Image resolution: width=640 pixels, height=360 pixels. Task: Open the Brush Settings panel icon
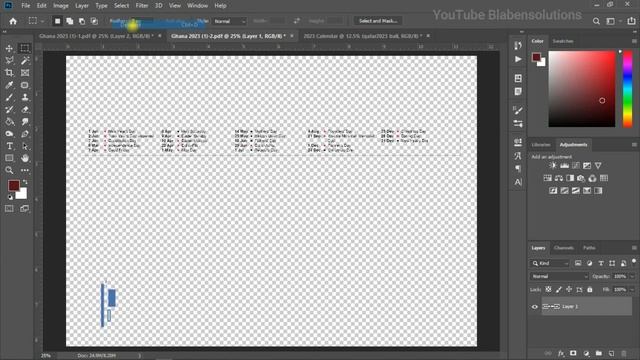[x=518, y=110]
